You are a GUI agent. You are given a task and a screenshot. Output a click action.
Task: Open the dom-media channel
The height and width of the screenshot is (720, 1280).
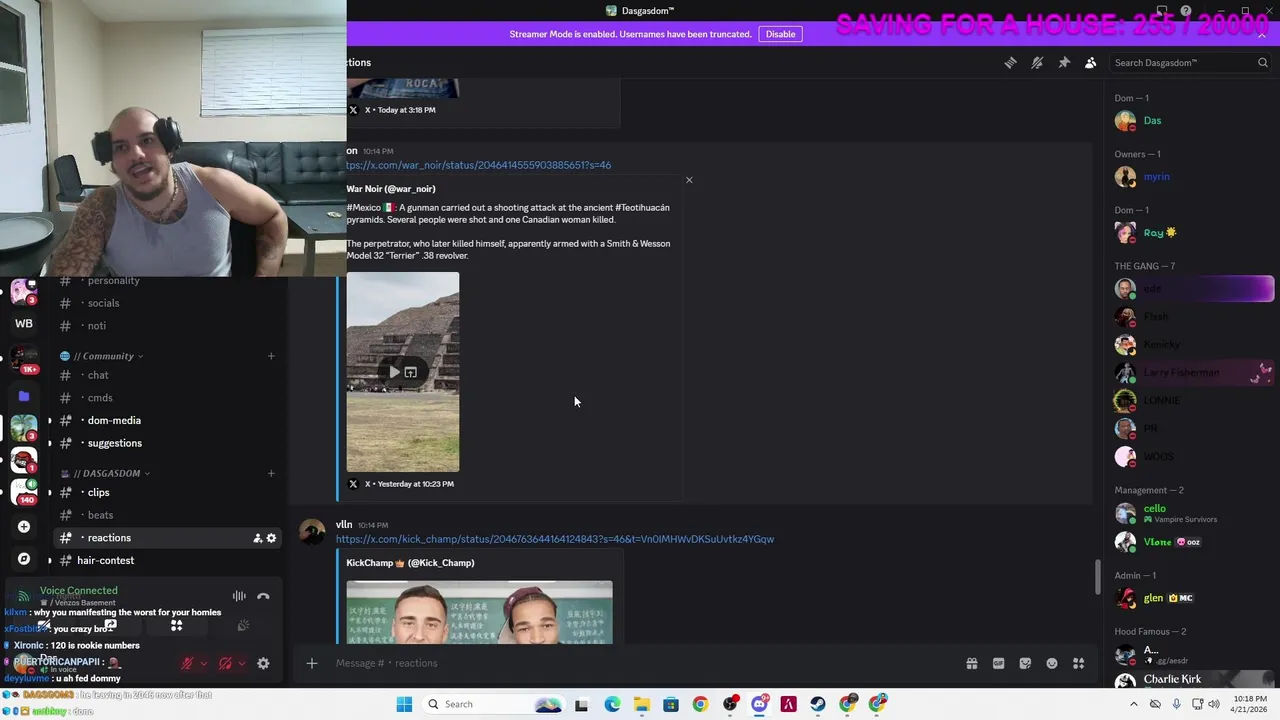click(x=114, y=421)
